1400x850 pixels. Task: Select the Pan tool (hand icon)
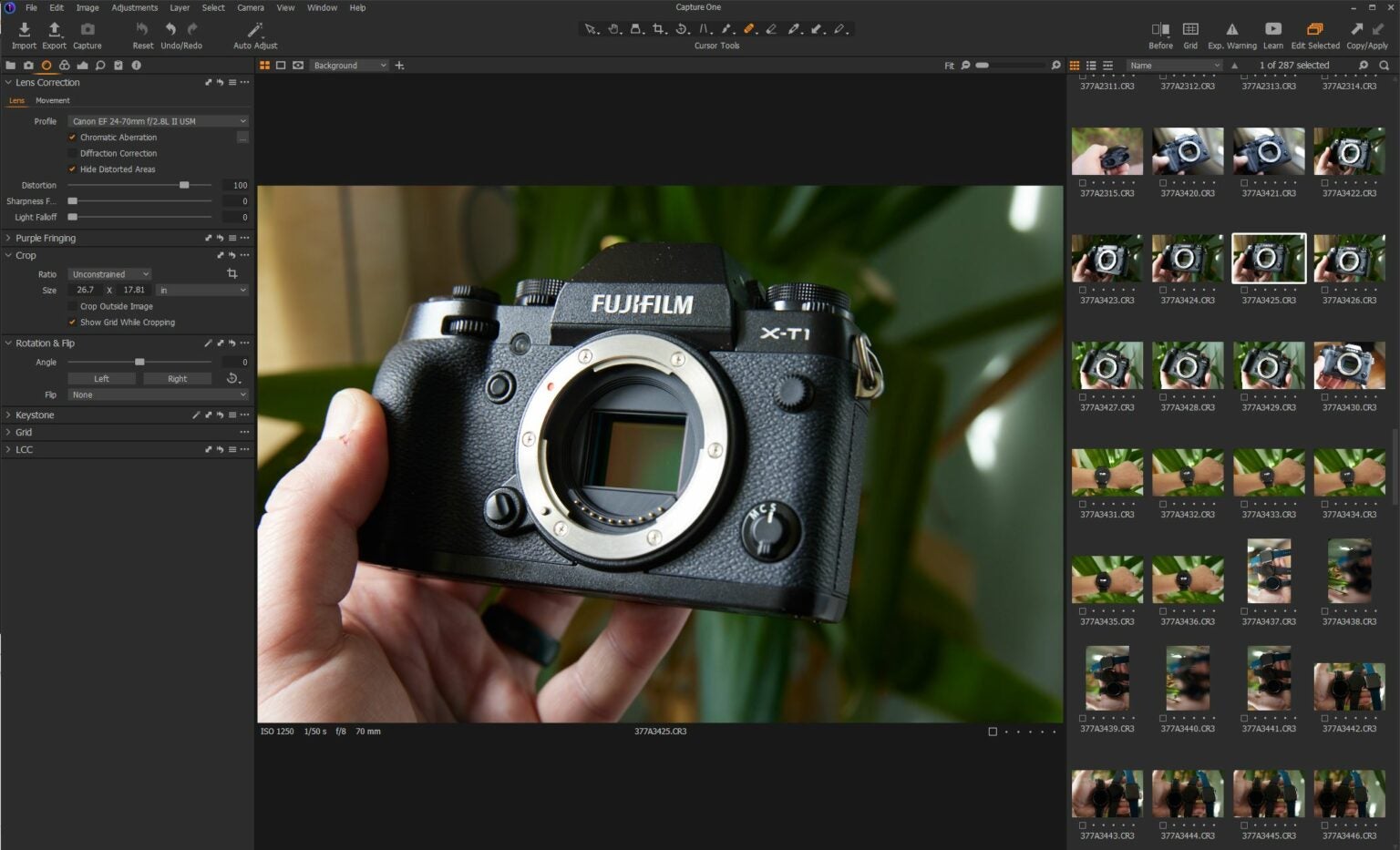pos(613,28)
